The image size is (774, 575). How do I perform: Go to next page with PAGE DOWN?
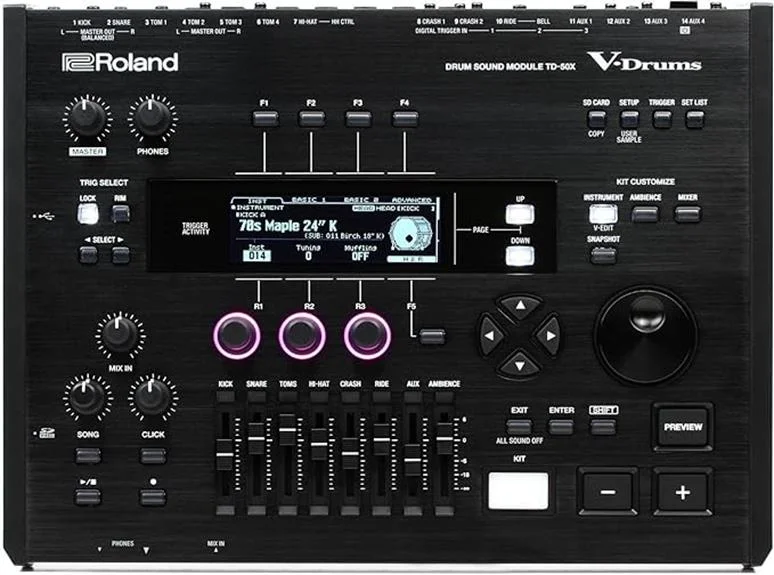[x=520, y=256]
